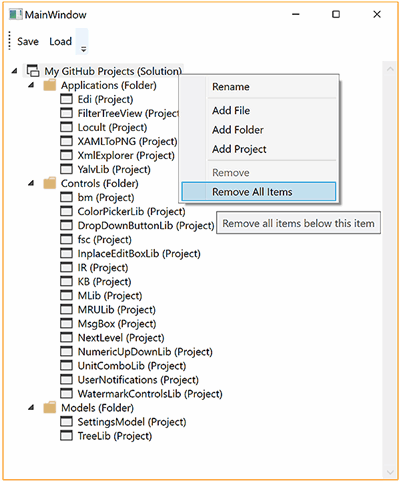Collapse the Controls folder

pos(31,183)
